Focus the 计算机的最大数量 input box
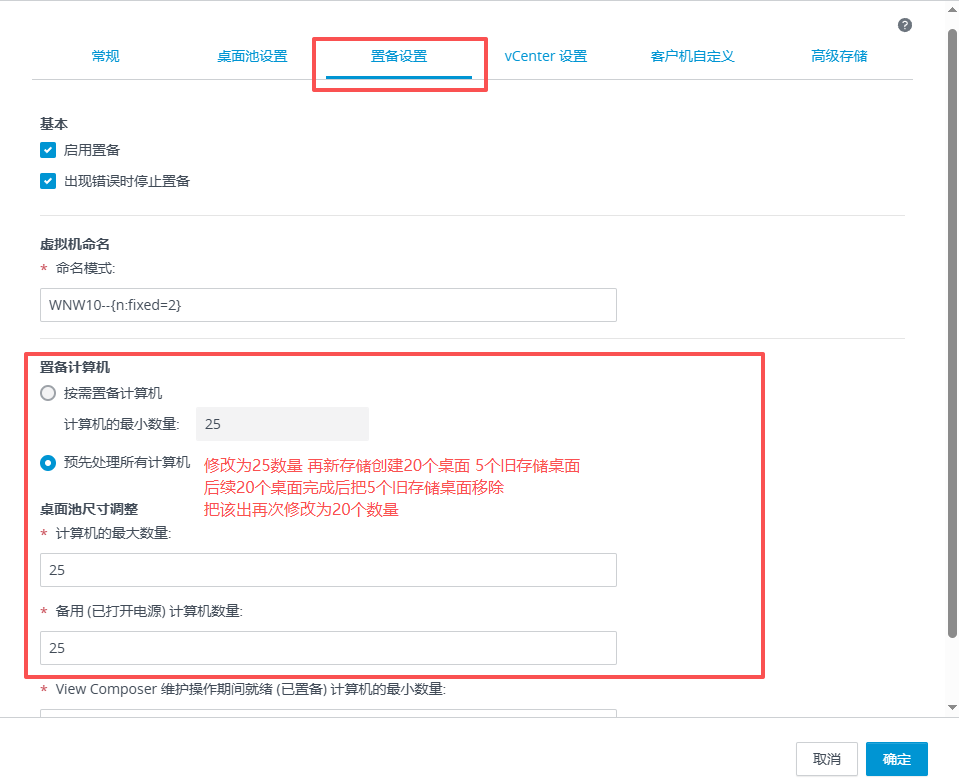 point(328,570)
